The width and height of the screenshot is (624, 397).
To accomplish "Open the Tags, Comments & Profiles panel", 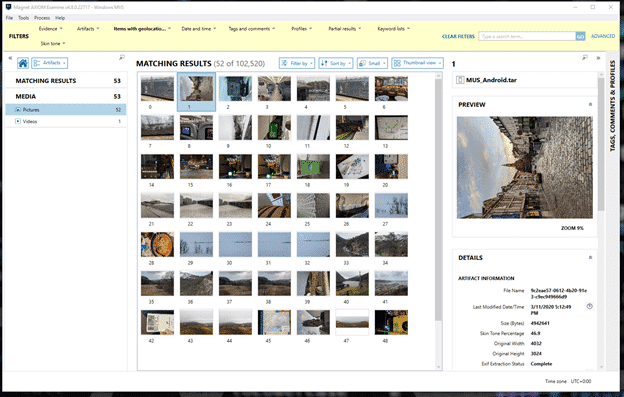I will (612, 106).
